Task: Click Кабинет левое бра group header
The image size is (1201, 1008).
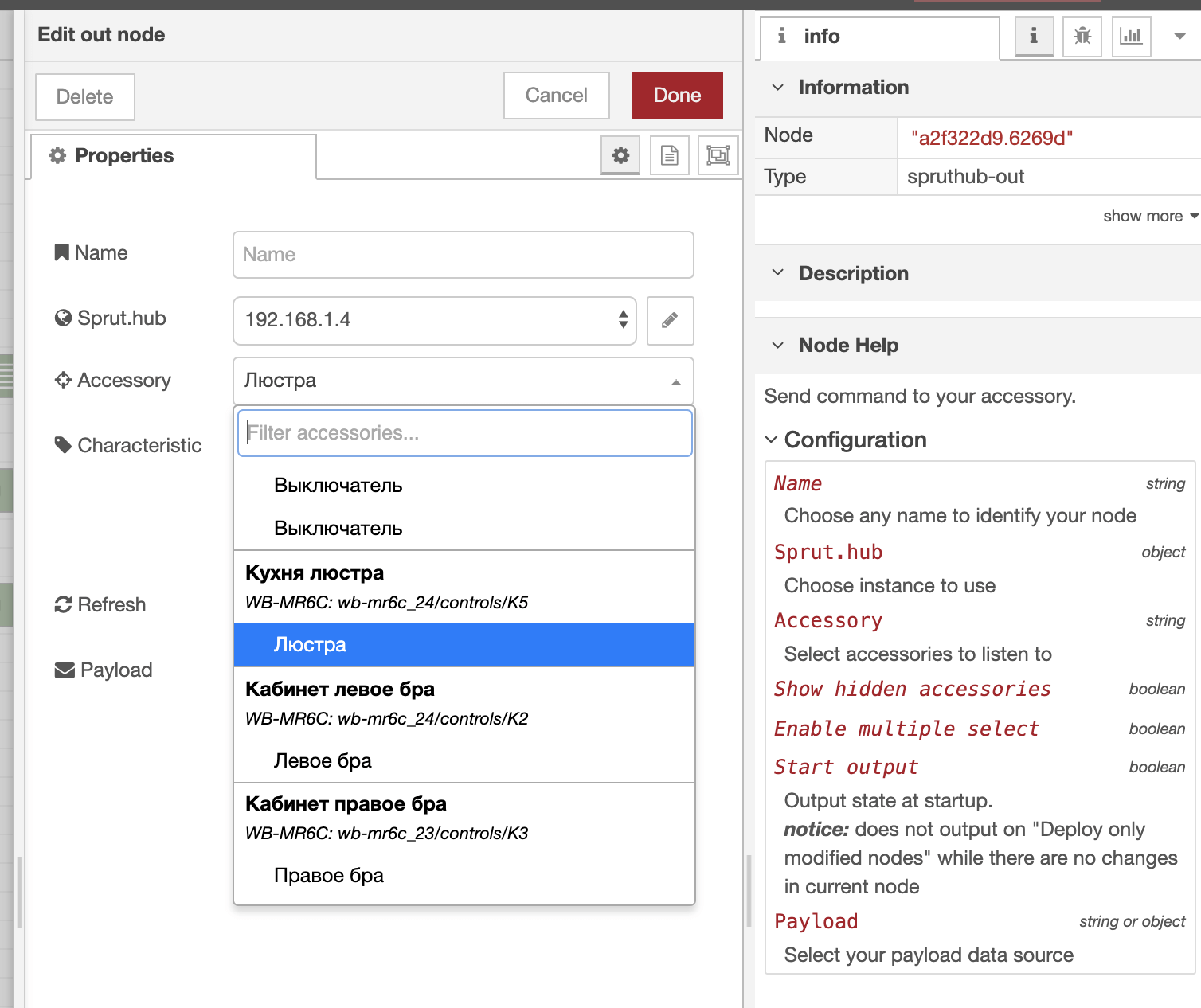Action: [x=340, y=690]
